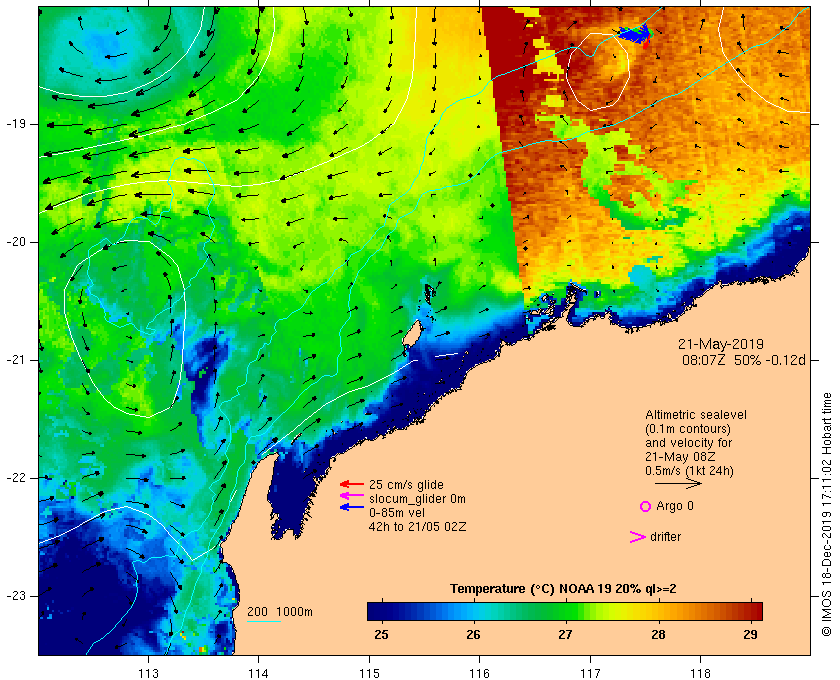
Task: Click the 'Temperature (°C) NOAA 19 20% ql>=2' title
Action: pyautogui.click(x=563, y=589)
